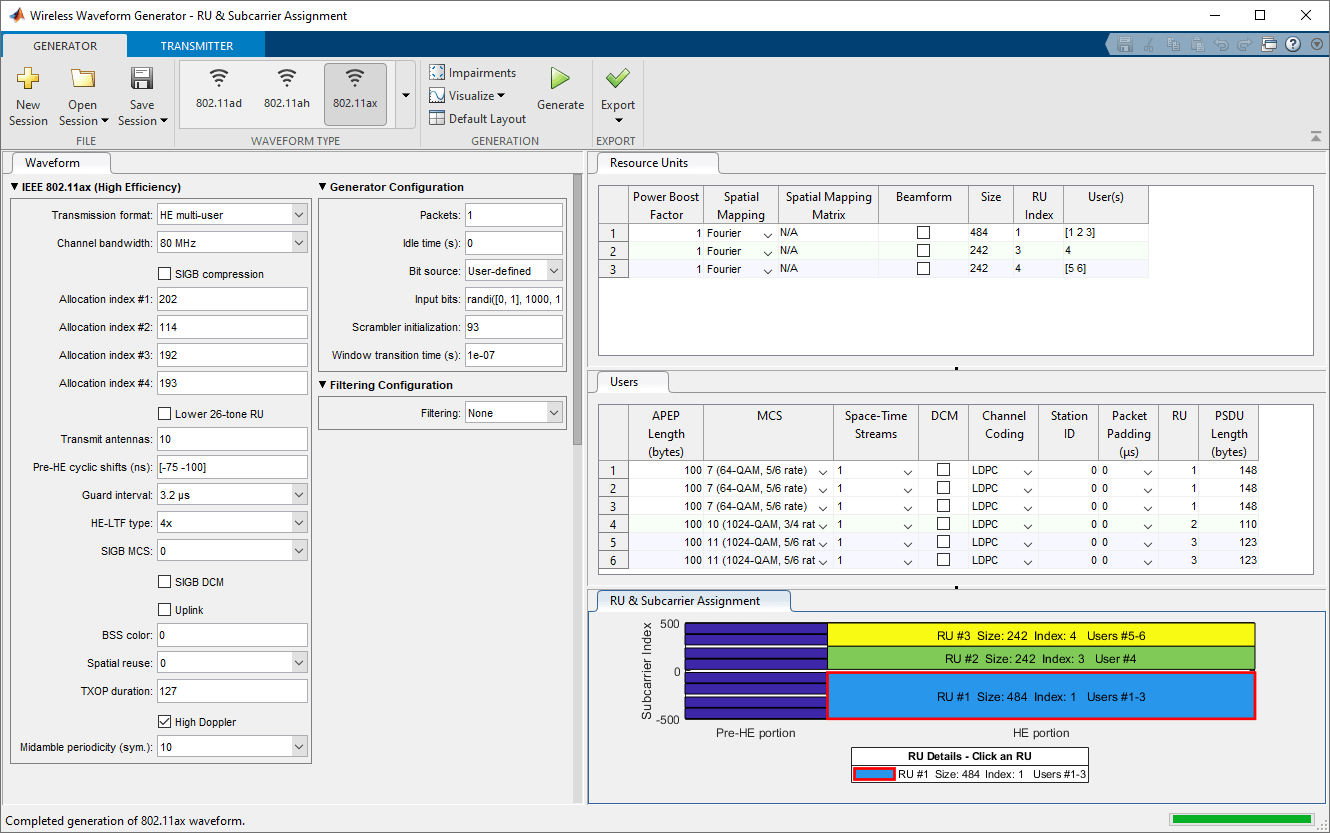Collapse the Filtering Configuration section
Image resolution: width=1330 pixels, height=833 pixels.
pos(323,385)
